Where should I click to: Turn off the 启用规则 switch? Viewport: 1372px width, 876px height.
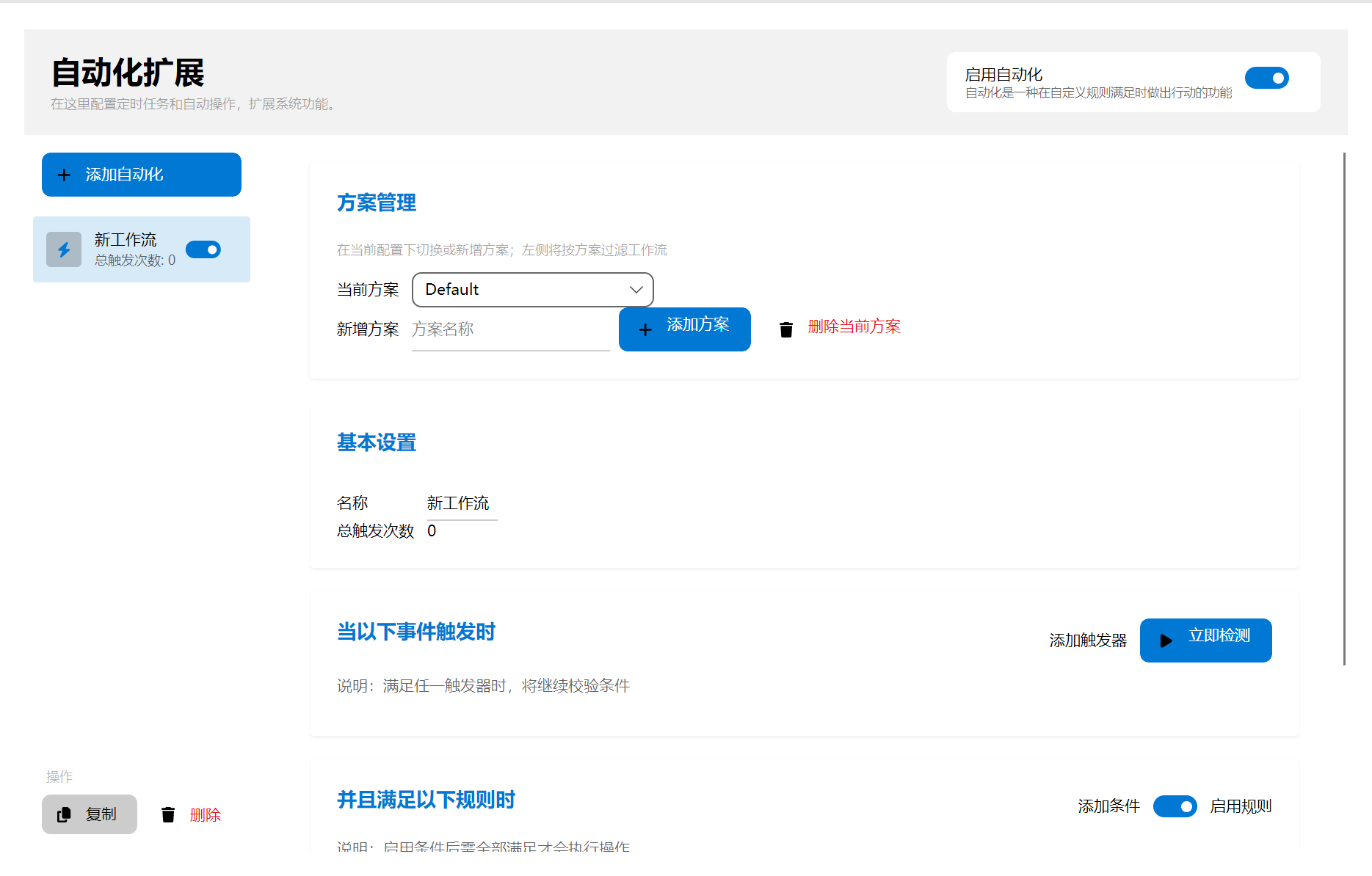coord(1175,806)
